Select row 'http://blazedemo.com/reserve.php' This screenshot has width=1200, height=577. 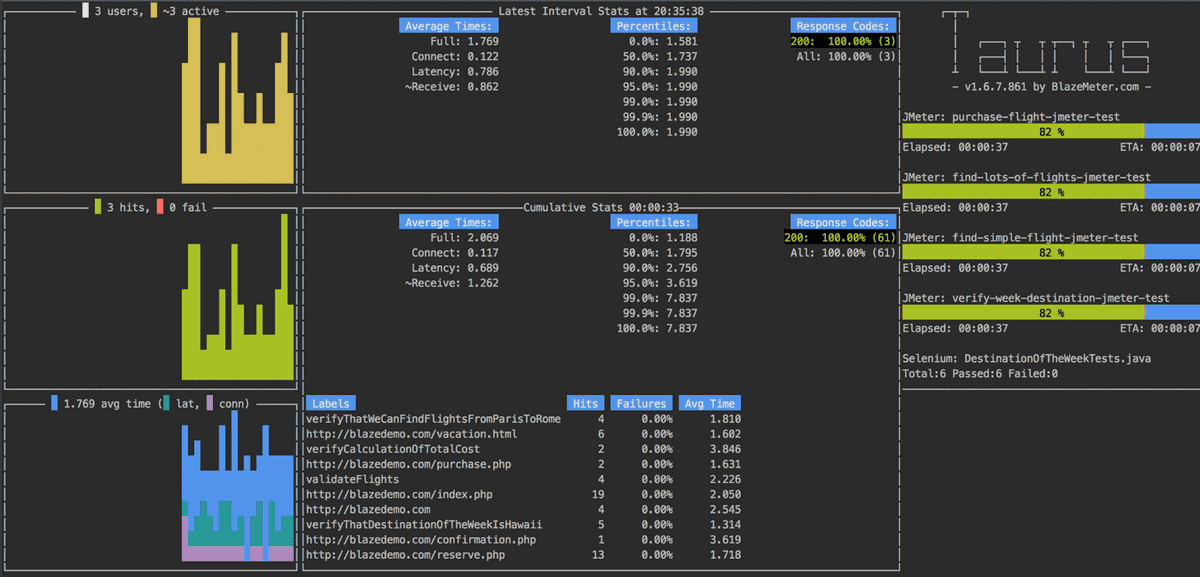(x=523, y=554)
